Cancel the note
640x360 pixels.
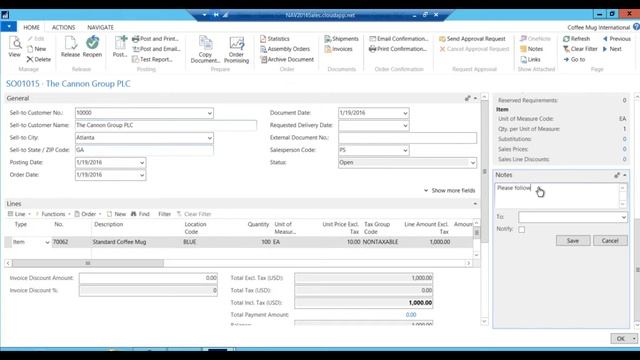[610, 241]
